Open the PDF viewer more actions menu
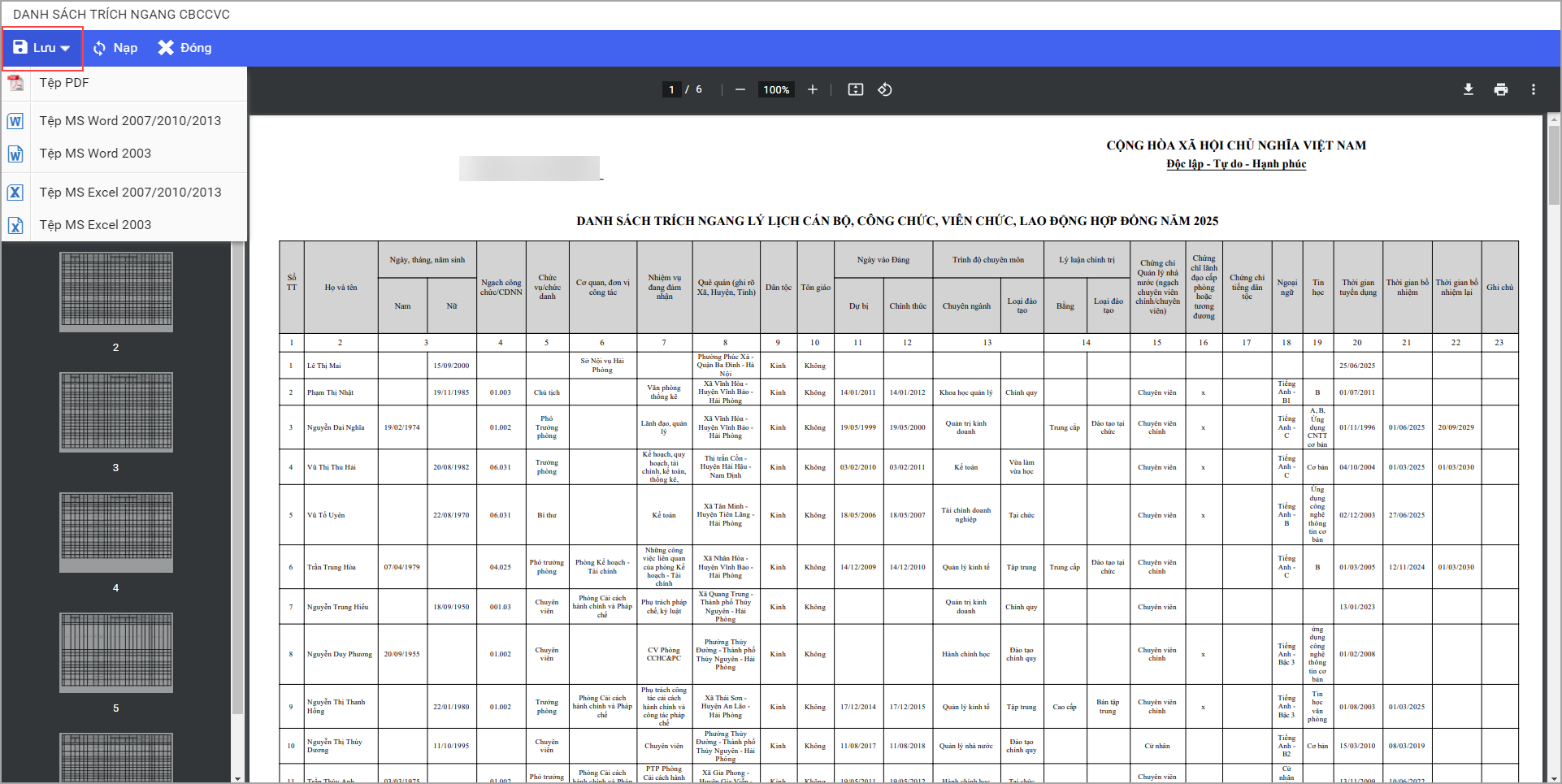Viewport: 1562px width, 784px height. coord(1534,89)
